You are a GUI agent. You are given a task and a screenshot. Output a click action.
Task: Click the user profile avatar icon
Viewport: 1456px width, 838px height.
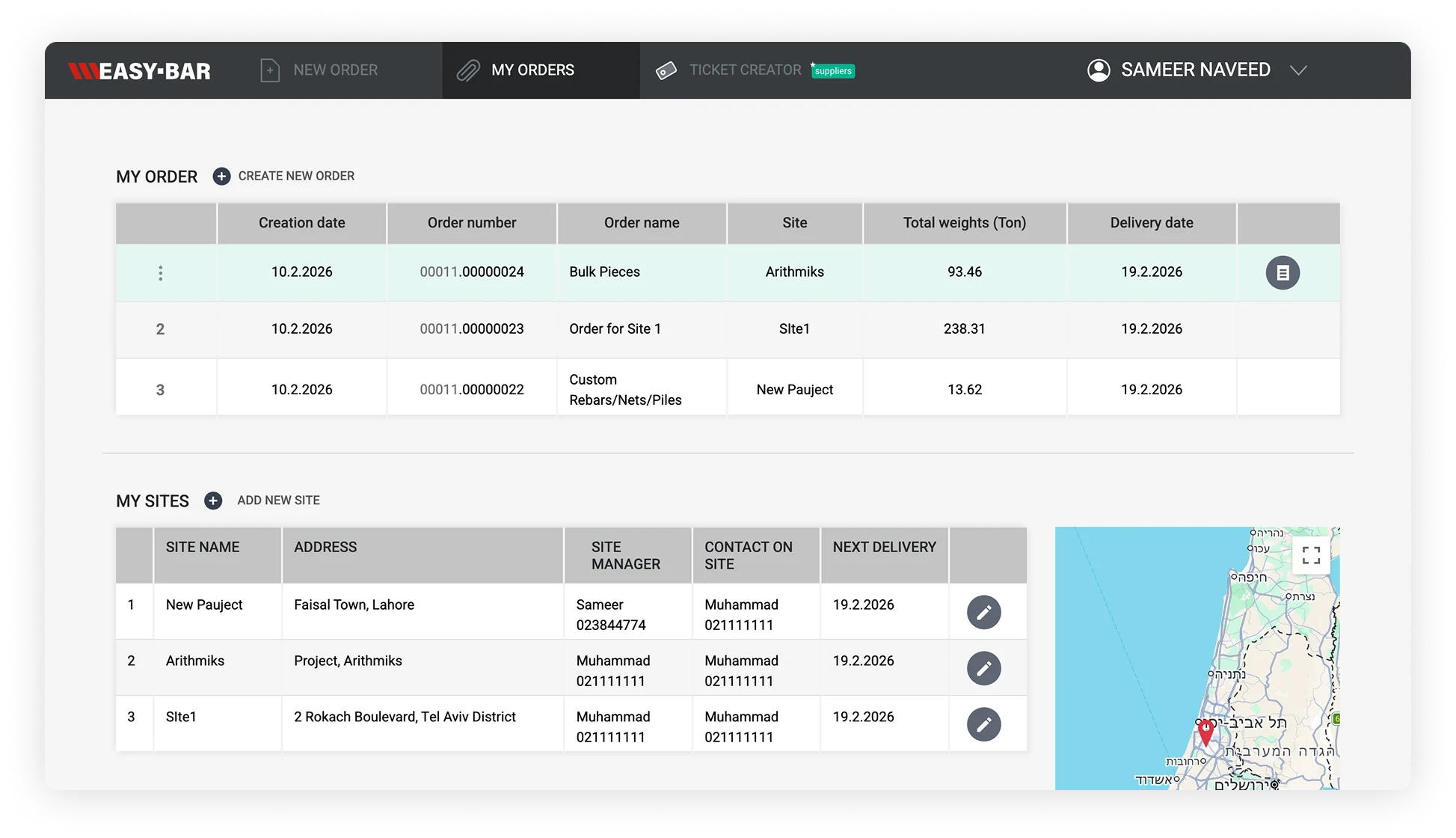click(1099, 70)
